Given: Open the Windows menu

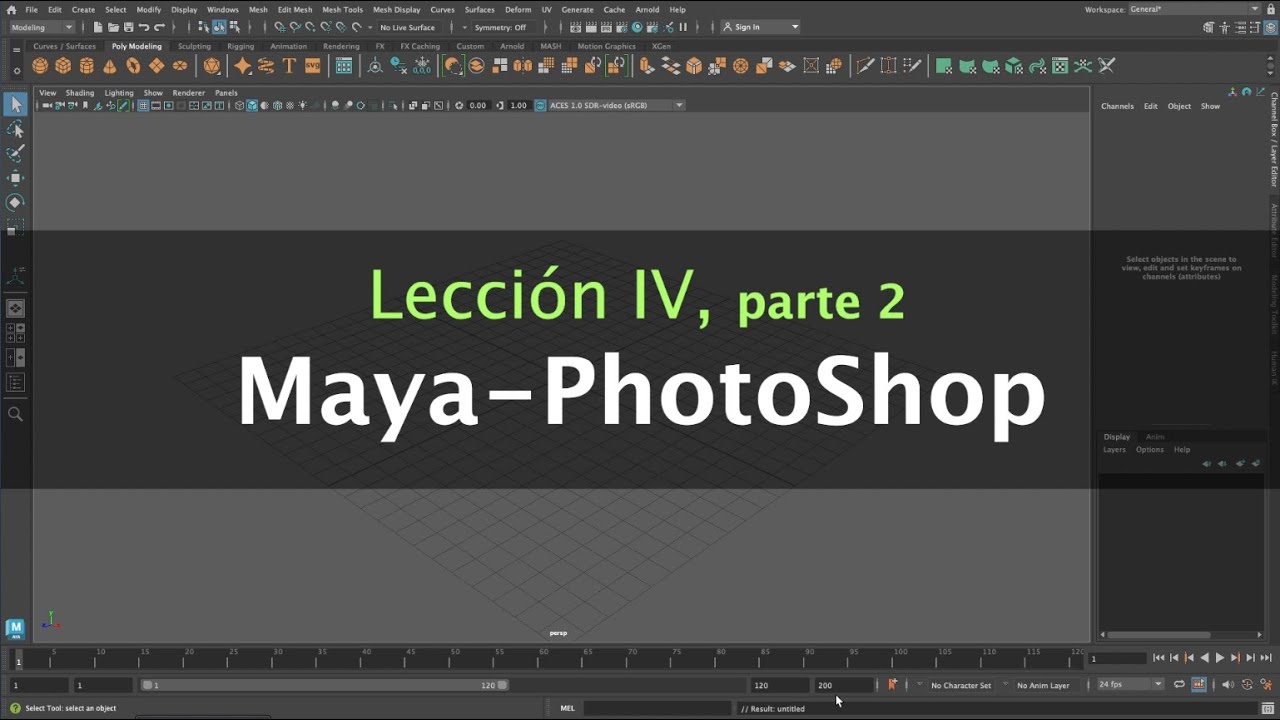Looking at the screenshot, I should 222,9.
